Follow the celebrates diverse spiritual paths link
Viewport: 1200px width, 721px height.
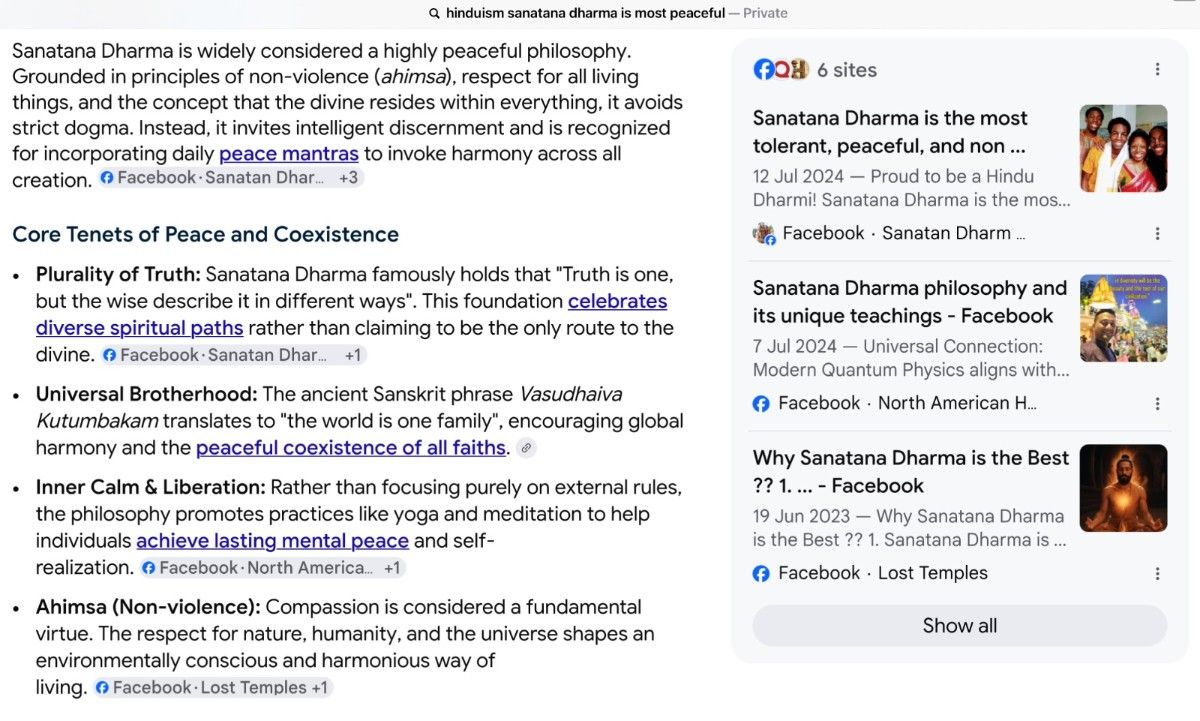351,315
